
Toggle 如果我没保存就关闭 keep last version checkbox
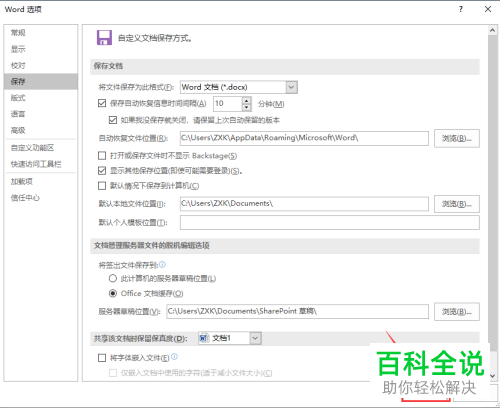coord(113,120)
